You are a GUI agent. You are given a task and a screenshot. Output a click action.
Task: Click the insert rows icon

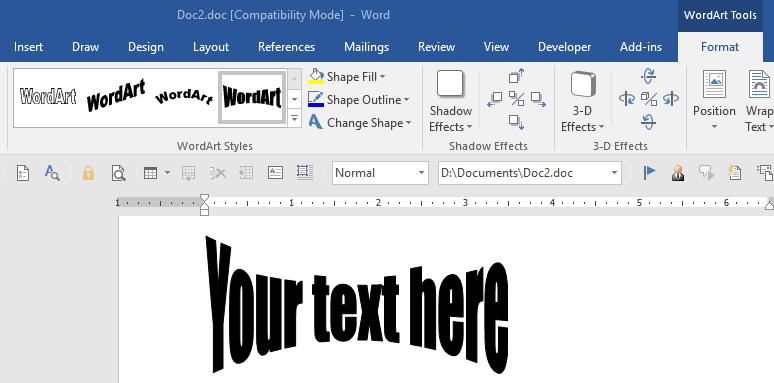tap(189, 173)
